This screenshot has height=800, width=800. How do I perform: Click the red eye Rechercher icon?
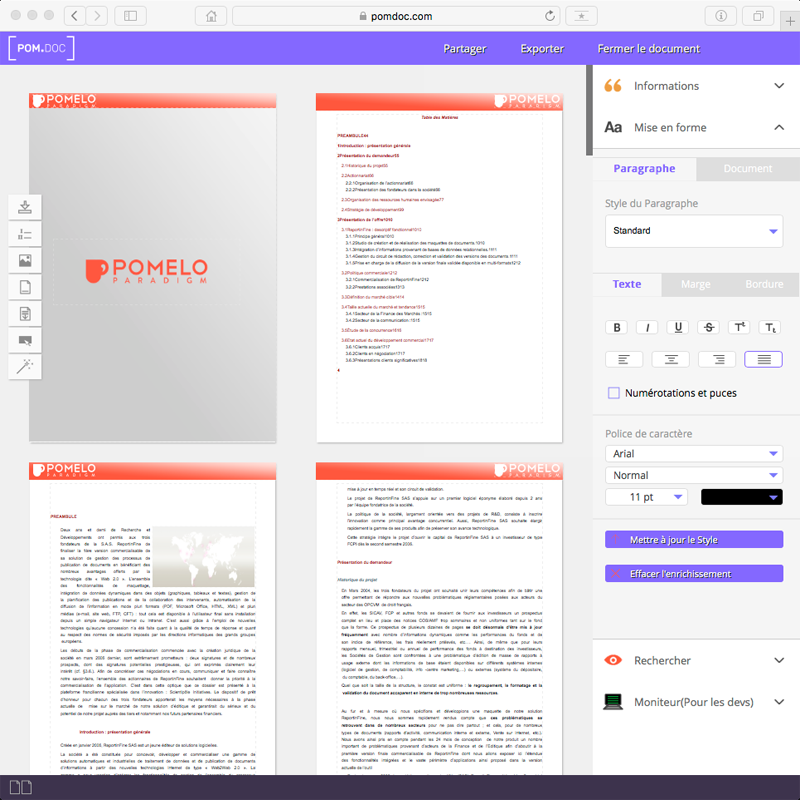pyautogui.click(x=613, y=660)
